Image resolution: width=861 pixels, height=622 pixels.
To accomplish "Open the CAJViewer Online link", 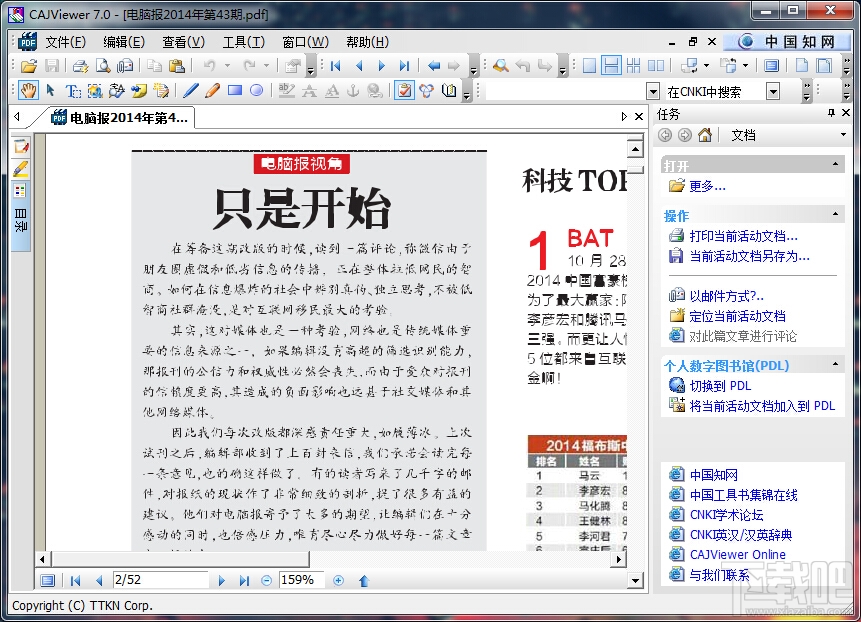I will click(737, 554).
